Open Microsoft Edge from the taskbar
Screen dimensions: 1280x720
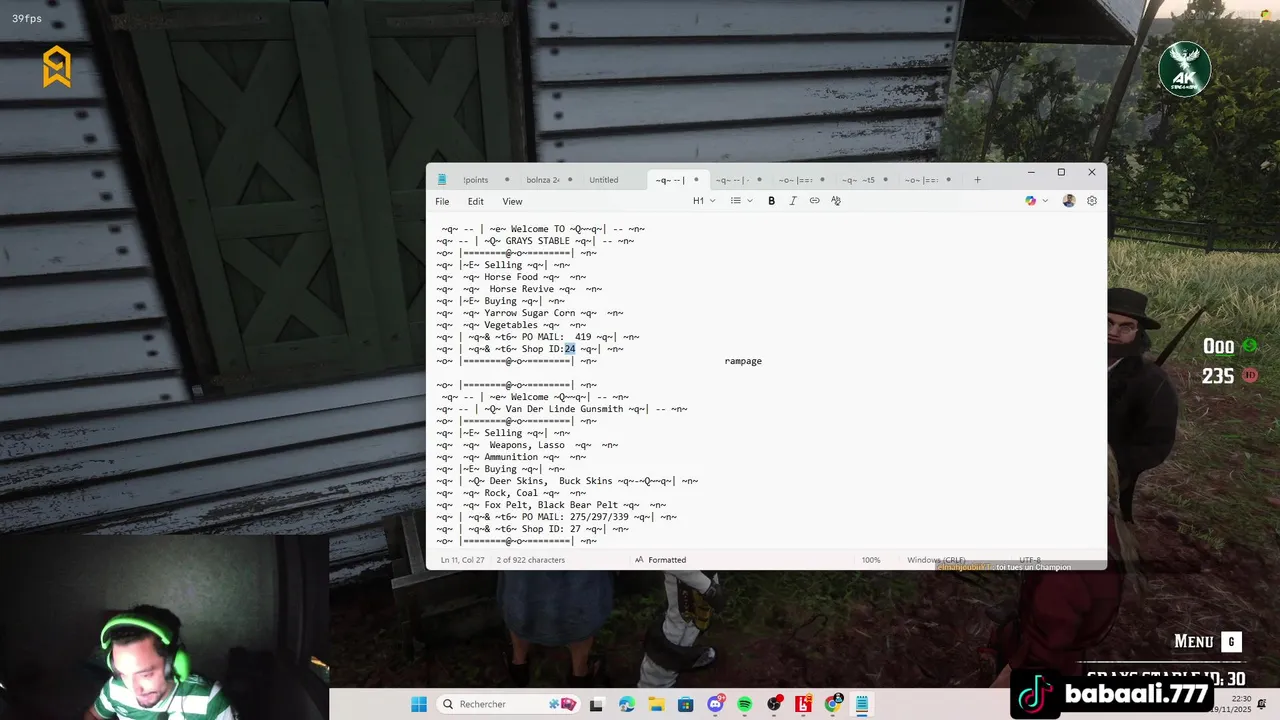coord(626,705)
